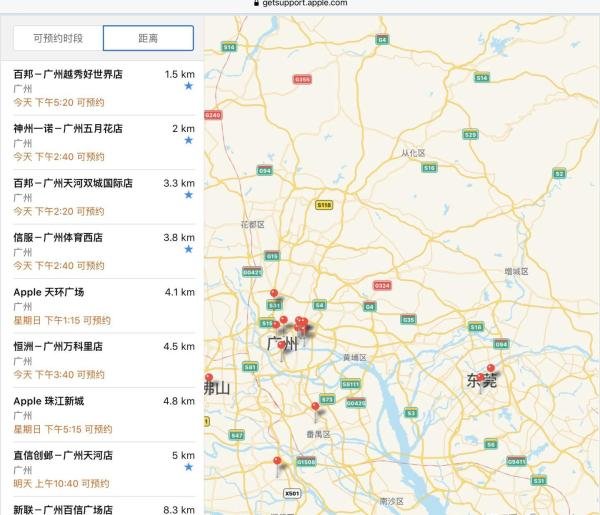Click the 番禺区 map label
This screenshot has height=515, width=600.
(x=318, y=434)
